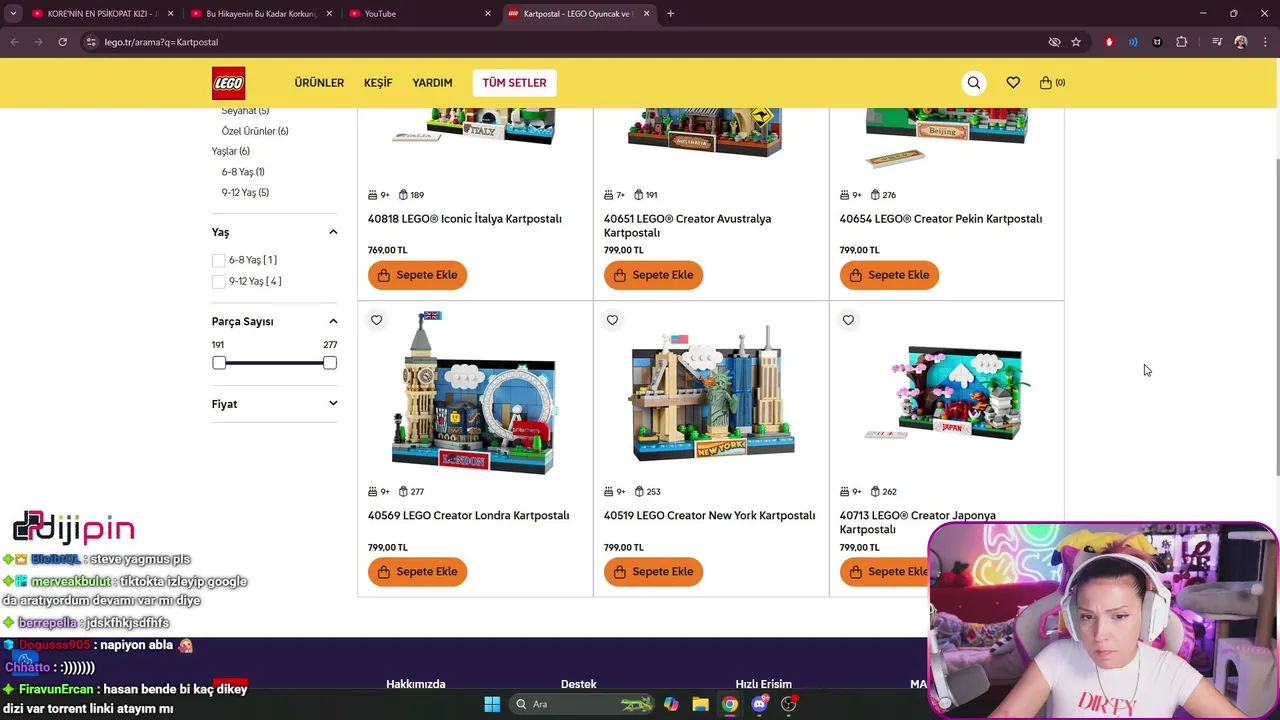Switch to the YouTube tab
Image resolution: width=1280 pixels, height=720 pixels.
click(420, 13)
